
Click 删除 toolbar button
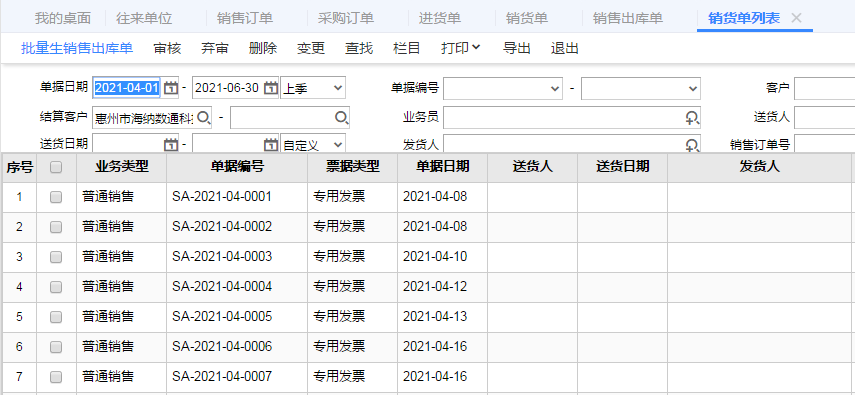[263, 48]
